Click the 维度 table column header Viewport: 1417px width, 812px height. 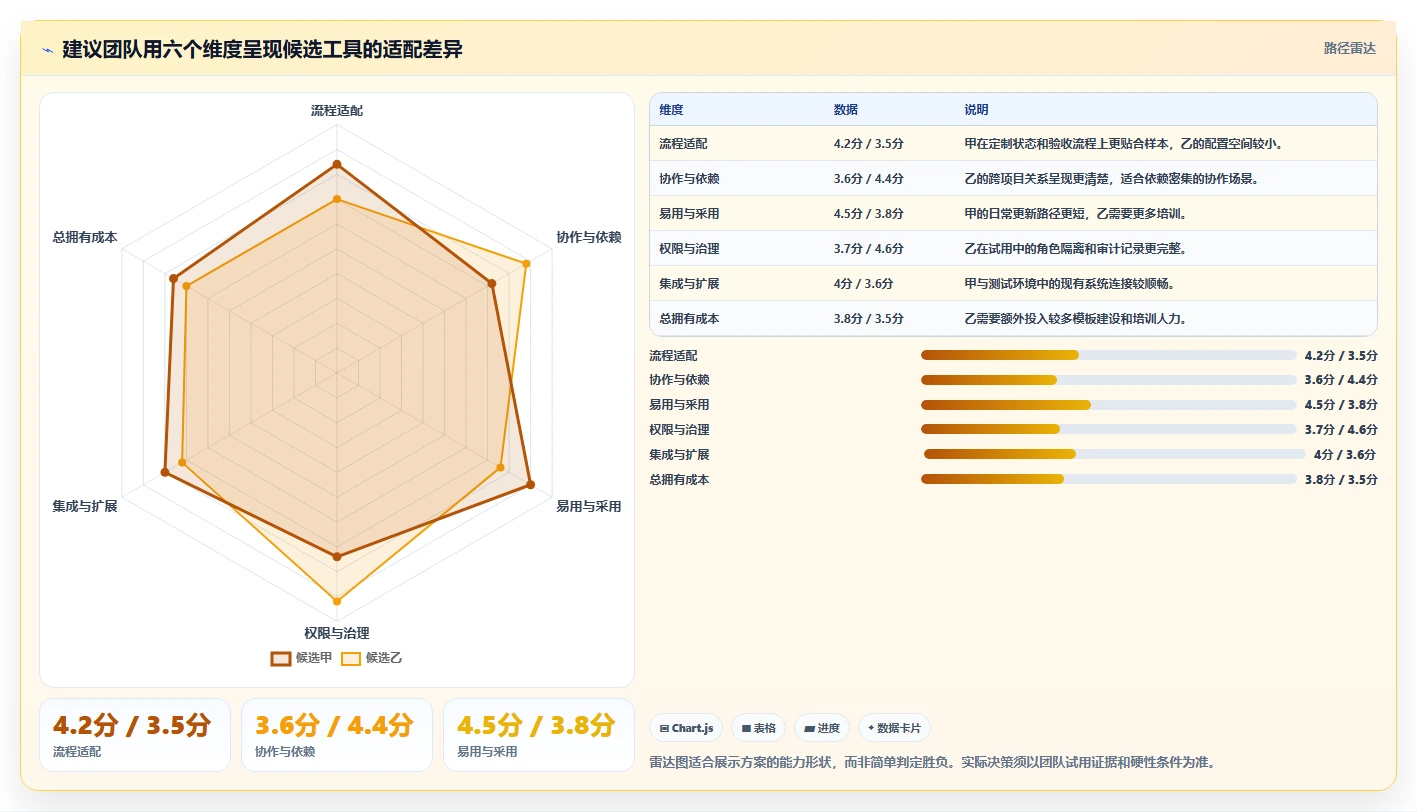[737, 109]
